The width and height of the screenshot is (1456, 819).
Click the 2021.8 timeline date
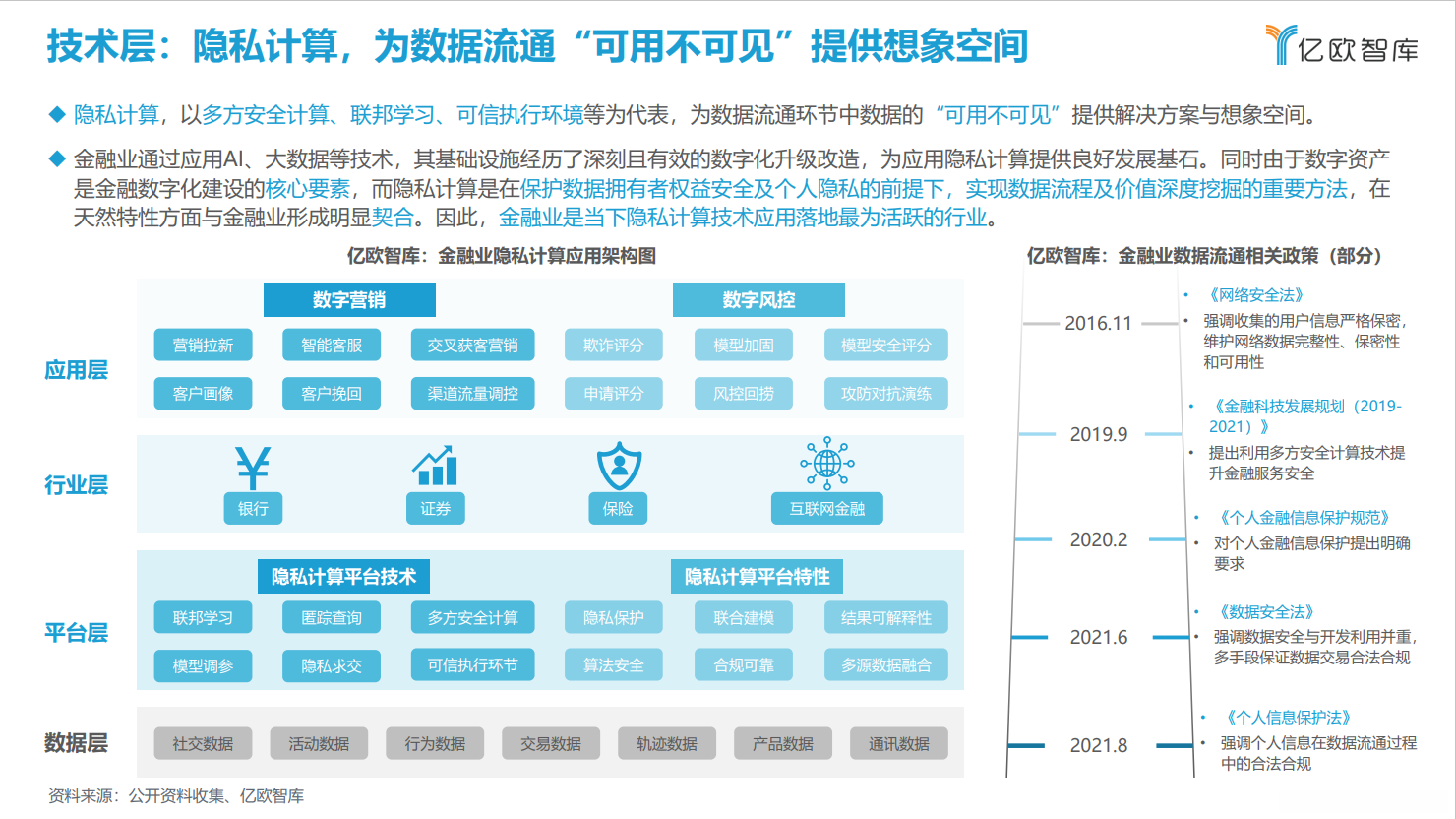[1099, 745]
